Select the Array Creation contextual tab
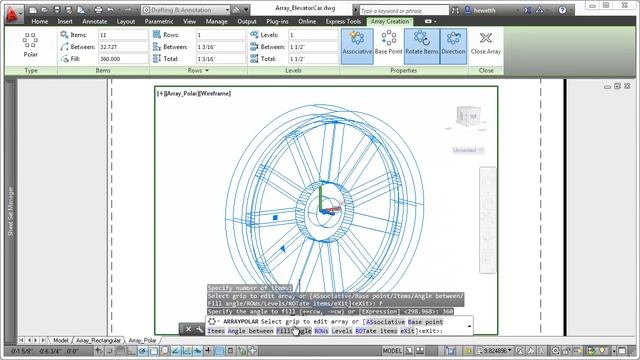 point(390,21)
